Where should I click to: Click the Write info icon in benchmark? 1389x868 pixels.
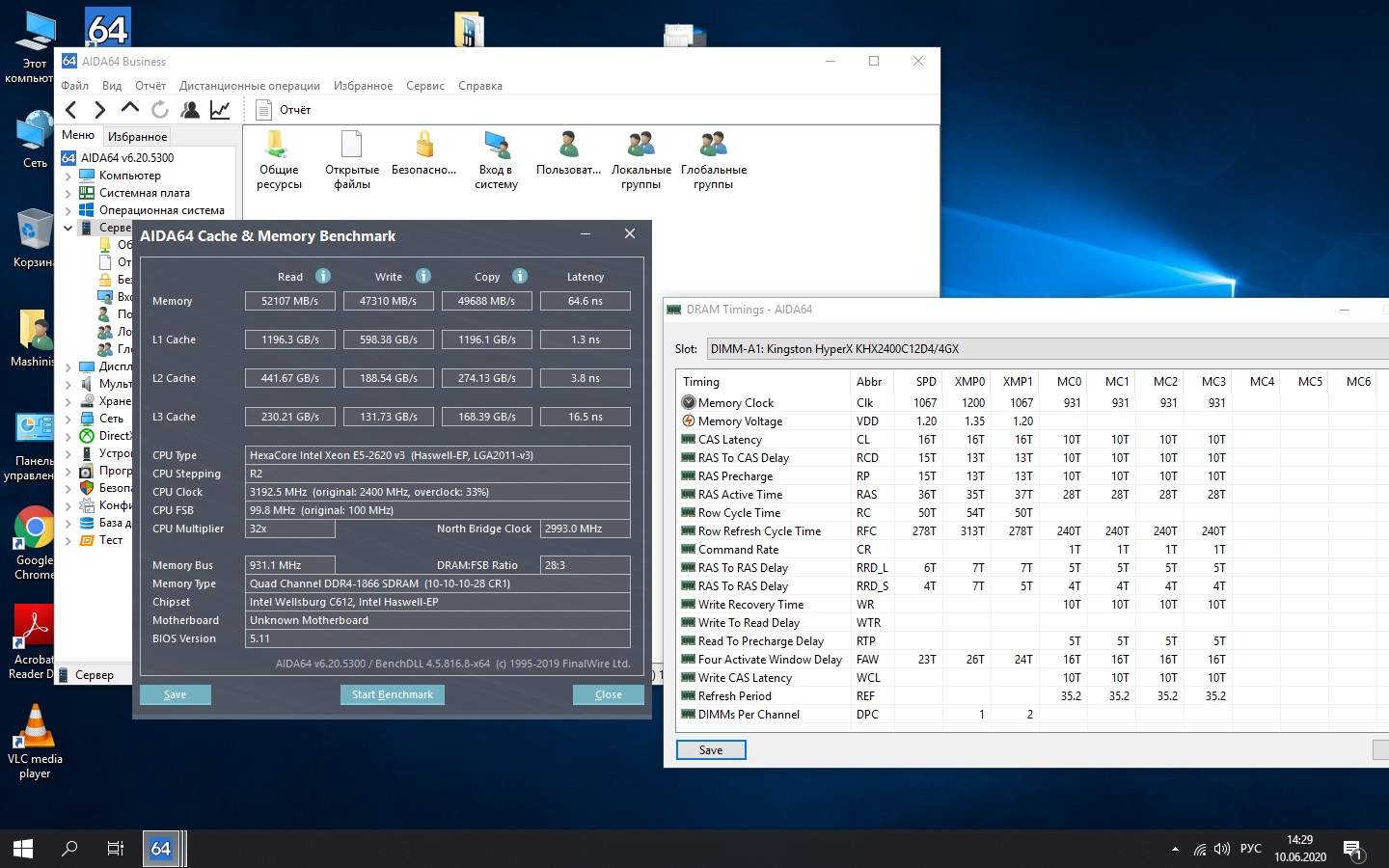pos(423,276)
